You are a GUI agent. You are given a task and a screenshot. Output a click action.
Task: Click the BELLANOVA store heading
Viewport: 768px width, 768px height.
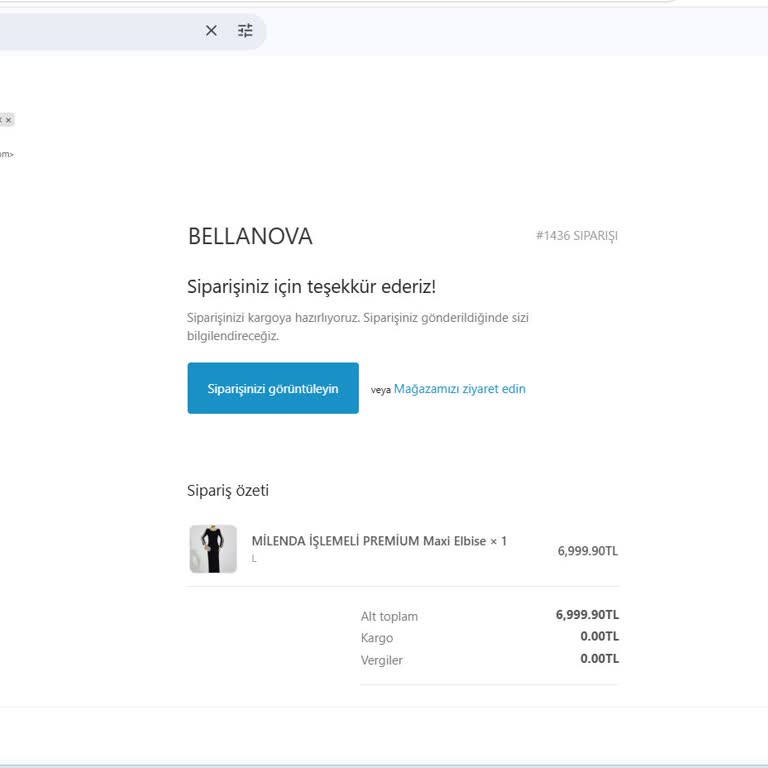250,236
